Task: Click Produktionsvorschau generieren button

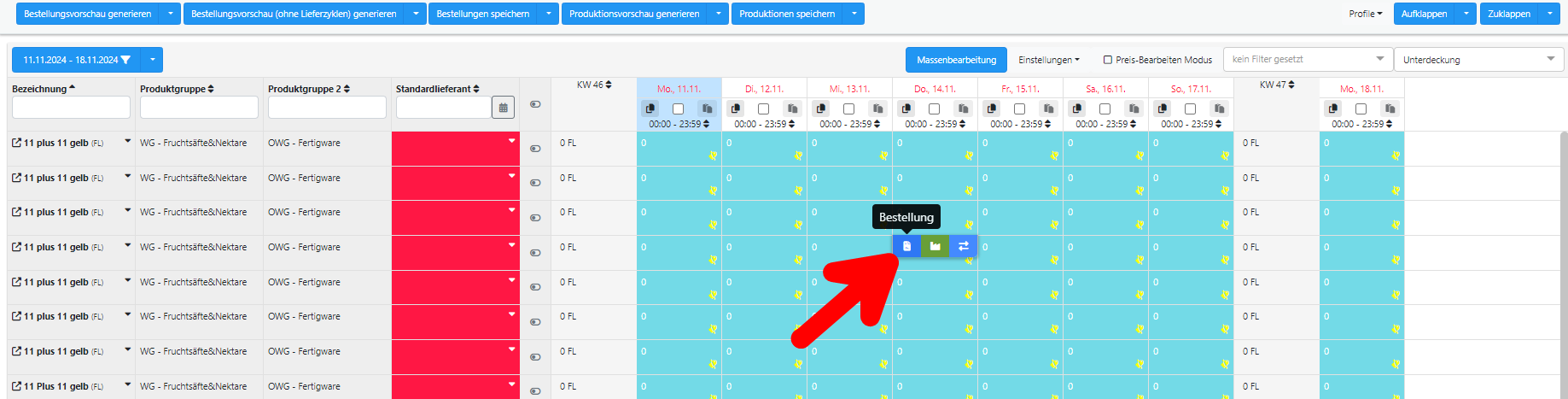Action: [634, 14]
